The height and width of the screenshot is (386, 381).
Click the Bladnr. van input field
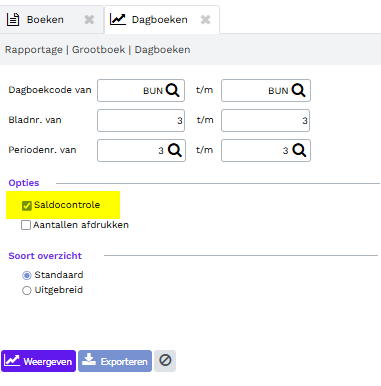point(141,120)
